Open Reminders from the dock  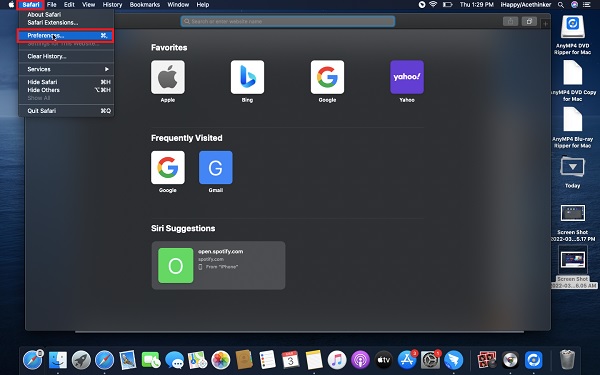click(x=267, y=360)
